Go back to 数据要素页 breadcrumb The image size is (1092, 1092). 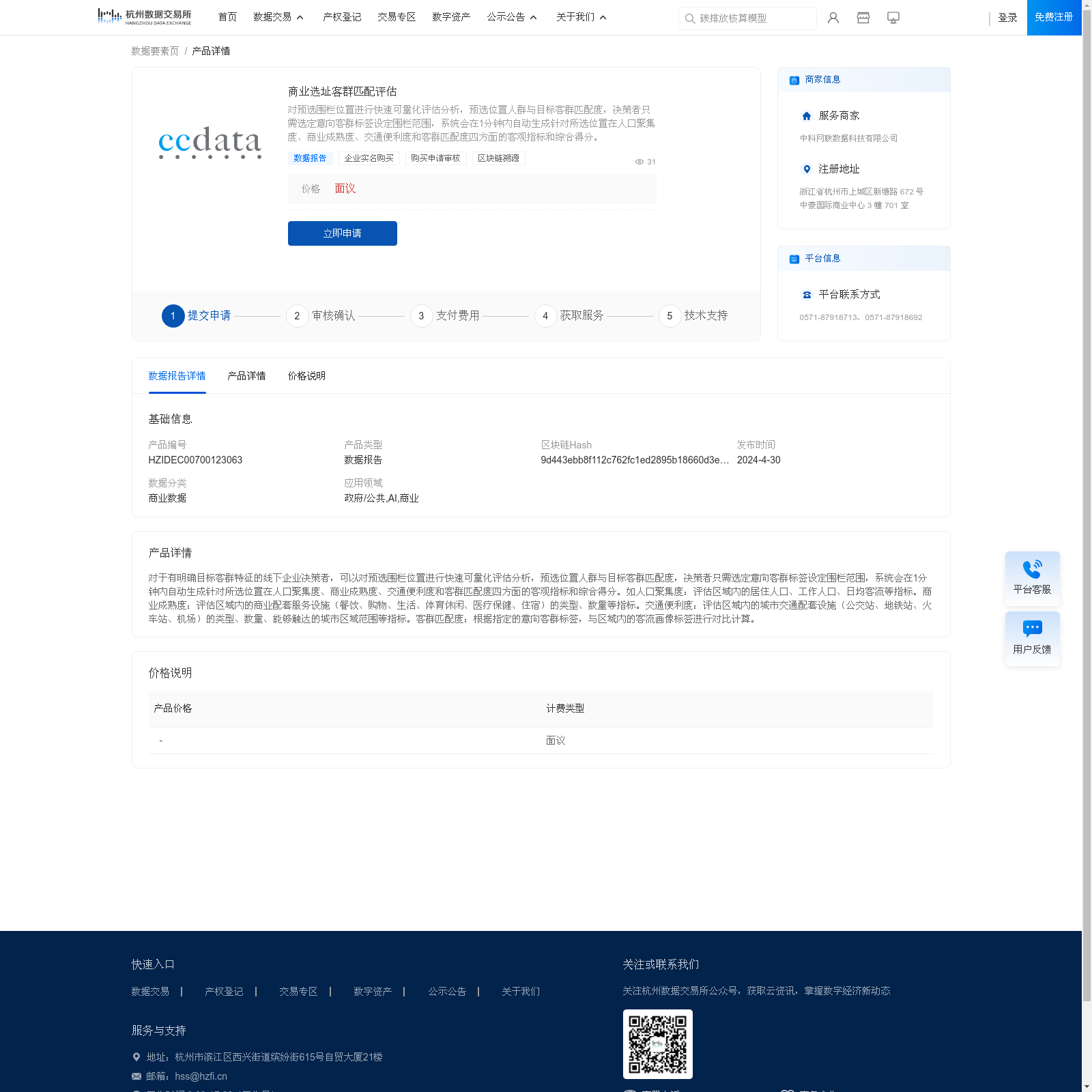[155, 51]
